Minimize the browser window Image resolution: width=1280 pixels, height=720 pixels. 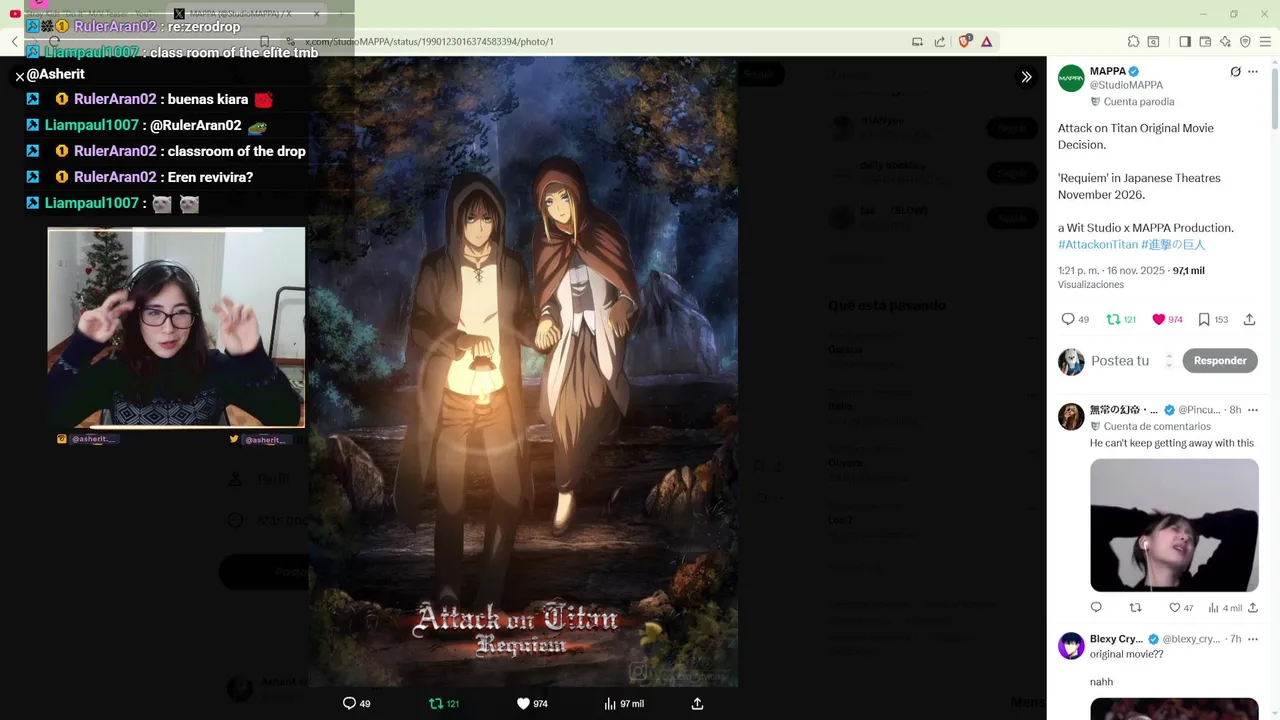tap(1202, 14)
